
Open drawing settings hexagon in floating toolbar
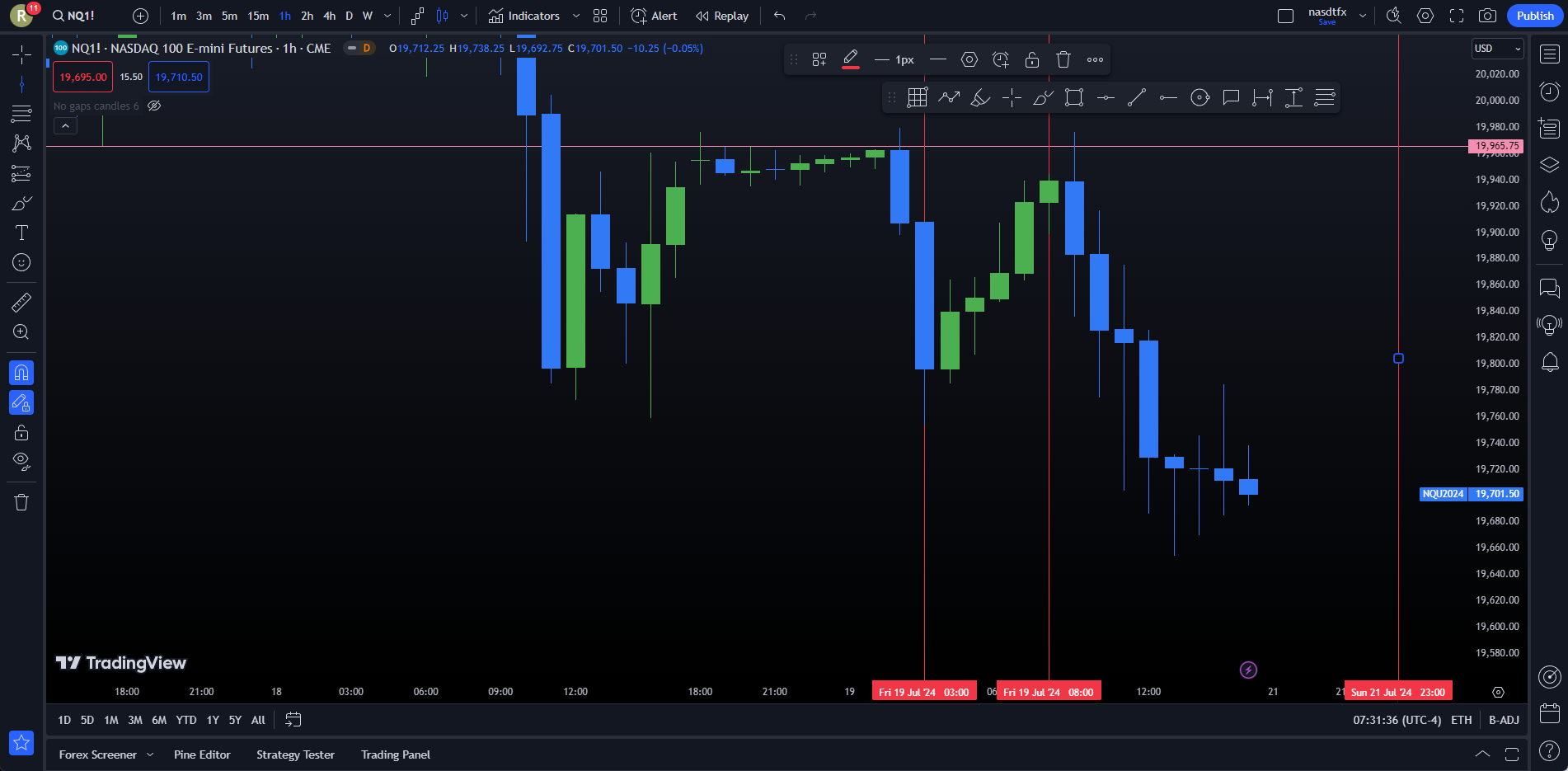tap(969, 59)
